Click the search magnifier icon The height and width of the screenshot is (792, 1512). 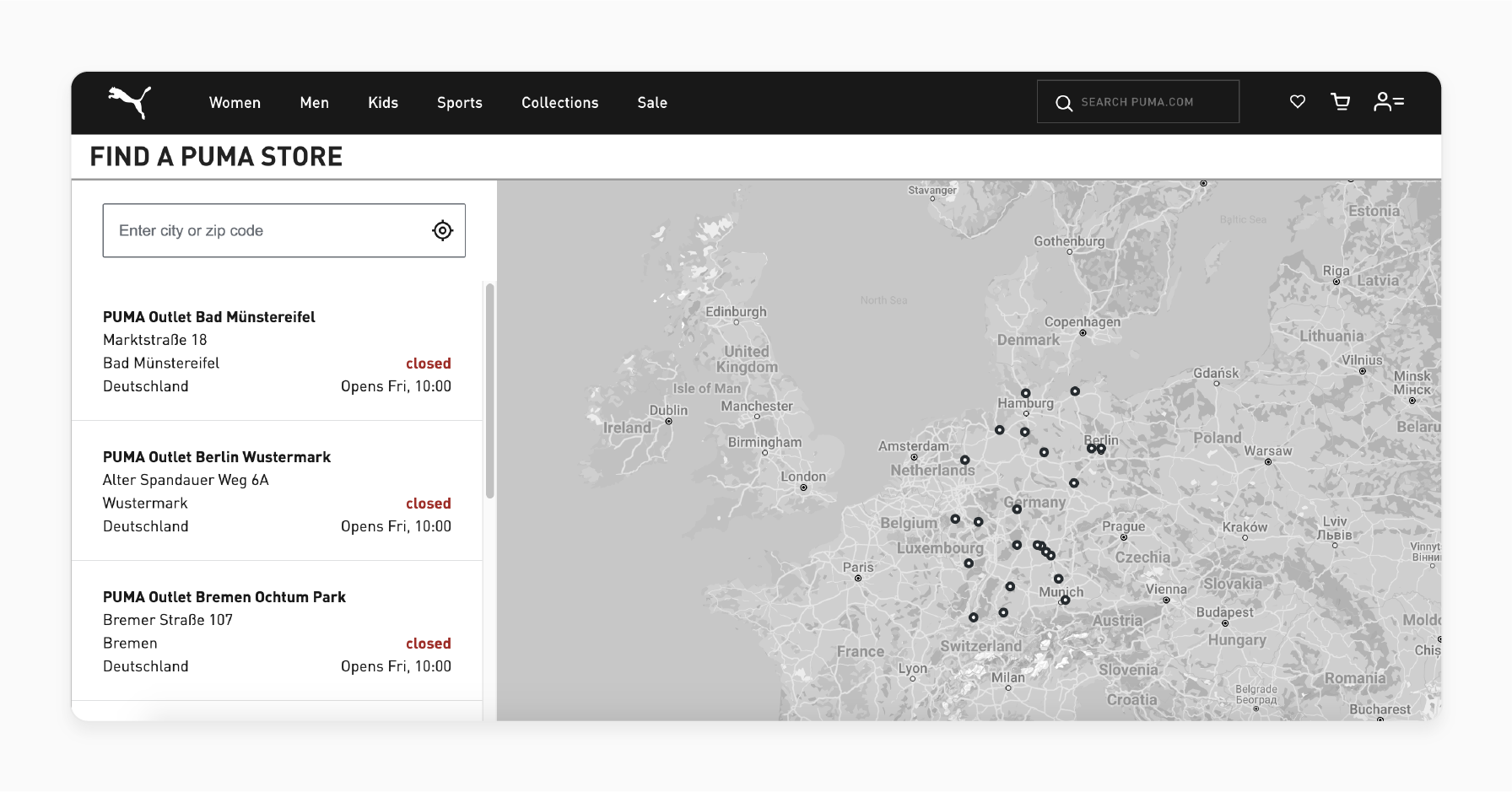point(1064,103)
